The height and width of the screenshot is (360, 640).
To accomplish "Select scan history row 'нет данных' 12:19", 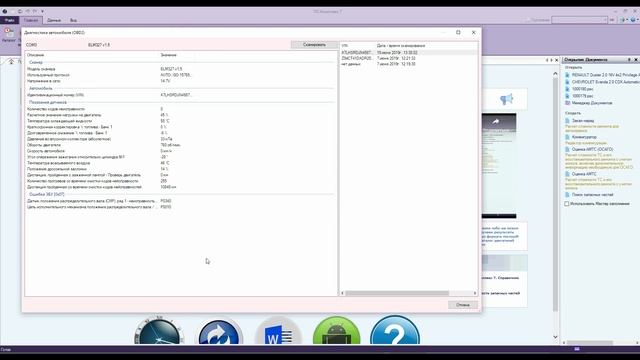I will tap(409, 64).
